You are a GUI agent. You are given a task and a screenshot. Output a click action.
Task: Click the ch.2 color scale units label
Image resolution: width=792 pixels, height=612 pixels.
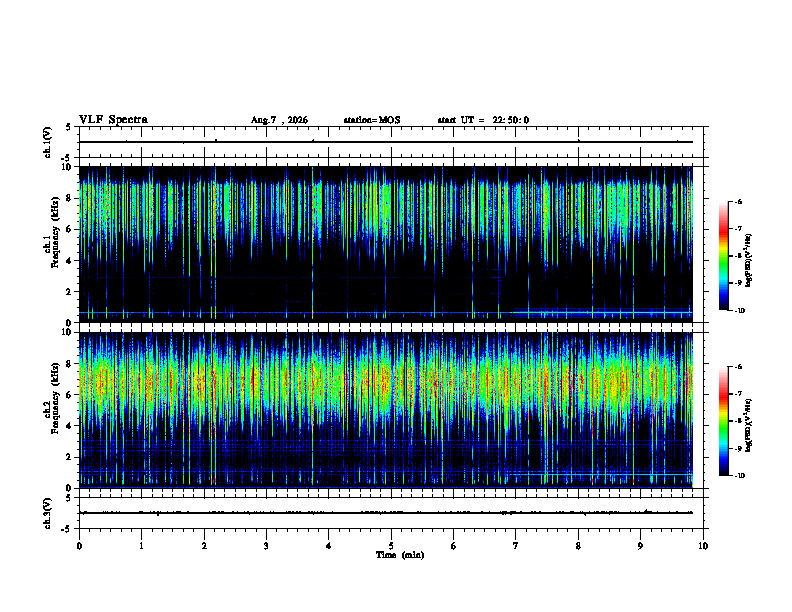749,426
